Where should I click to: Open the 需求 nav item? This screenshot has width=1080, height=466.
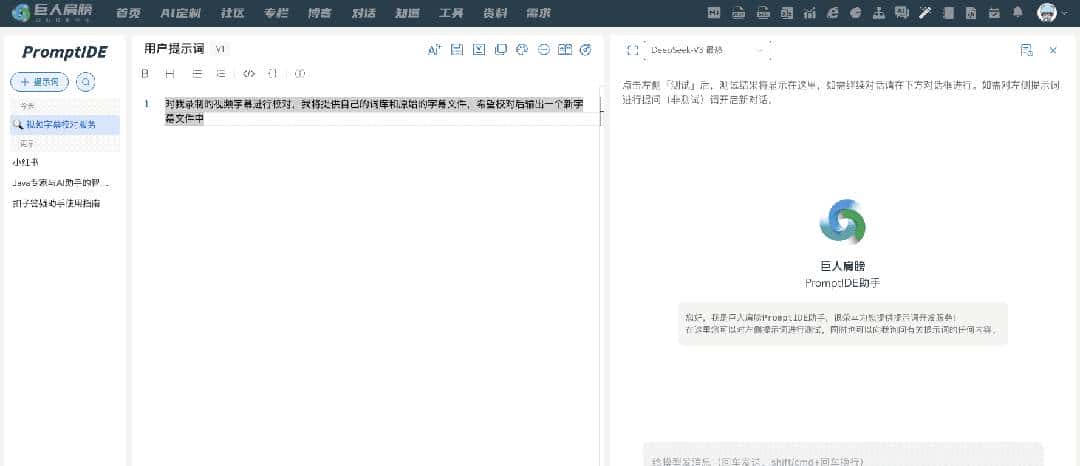[x=538, y=12]
